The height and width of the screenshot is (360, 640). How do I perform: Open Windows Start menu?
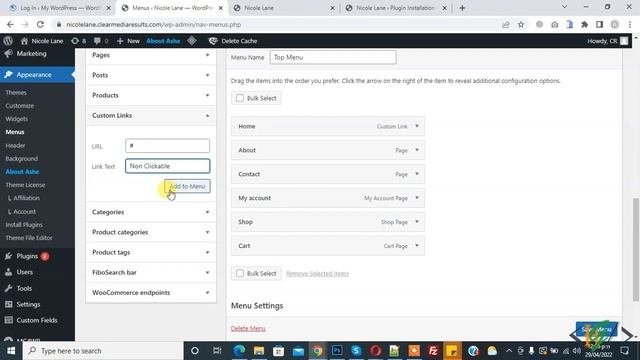click(11, 351)
